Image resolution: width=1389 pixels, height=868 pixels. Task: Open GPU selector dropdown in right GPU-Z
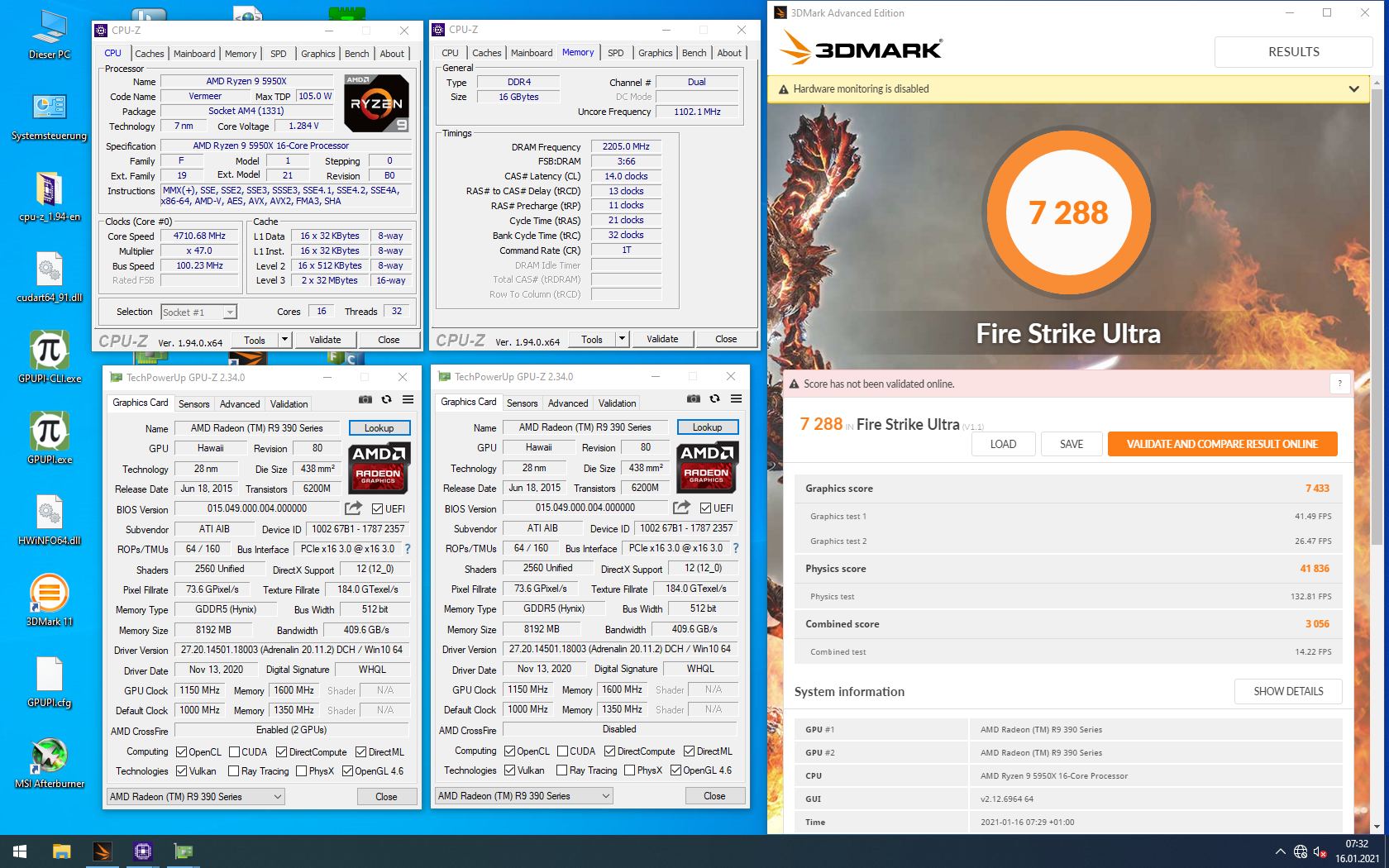coord(524,796)
